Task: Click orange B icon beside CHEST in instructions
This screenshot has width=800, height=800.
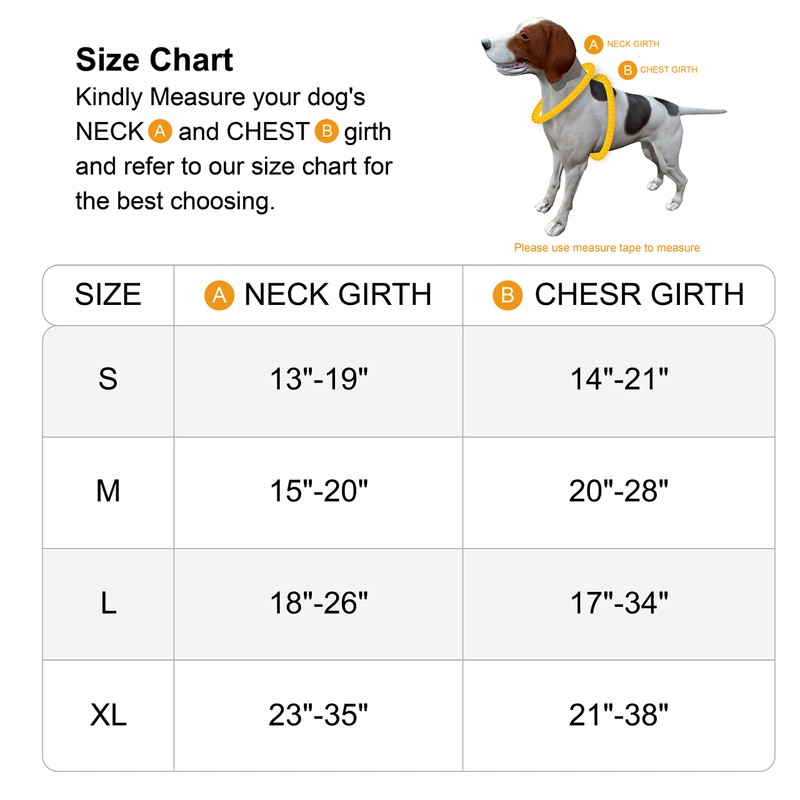Action: pos(327,132)
